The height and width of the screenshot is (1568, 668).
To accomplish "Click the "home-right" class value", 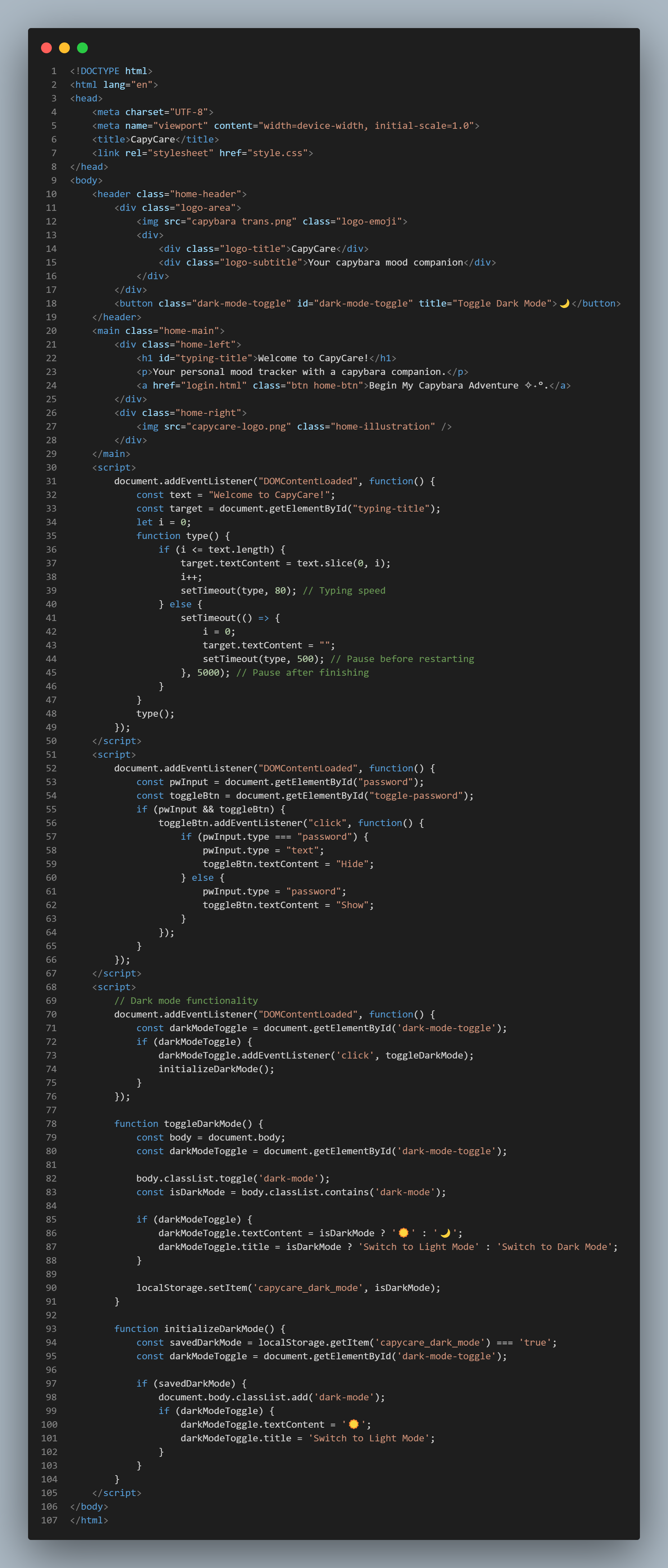I will [208, 413].
